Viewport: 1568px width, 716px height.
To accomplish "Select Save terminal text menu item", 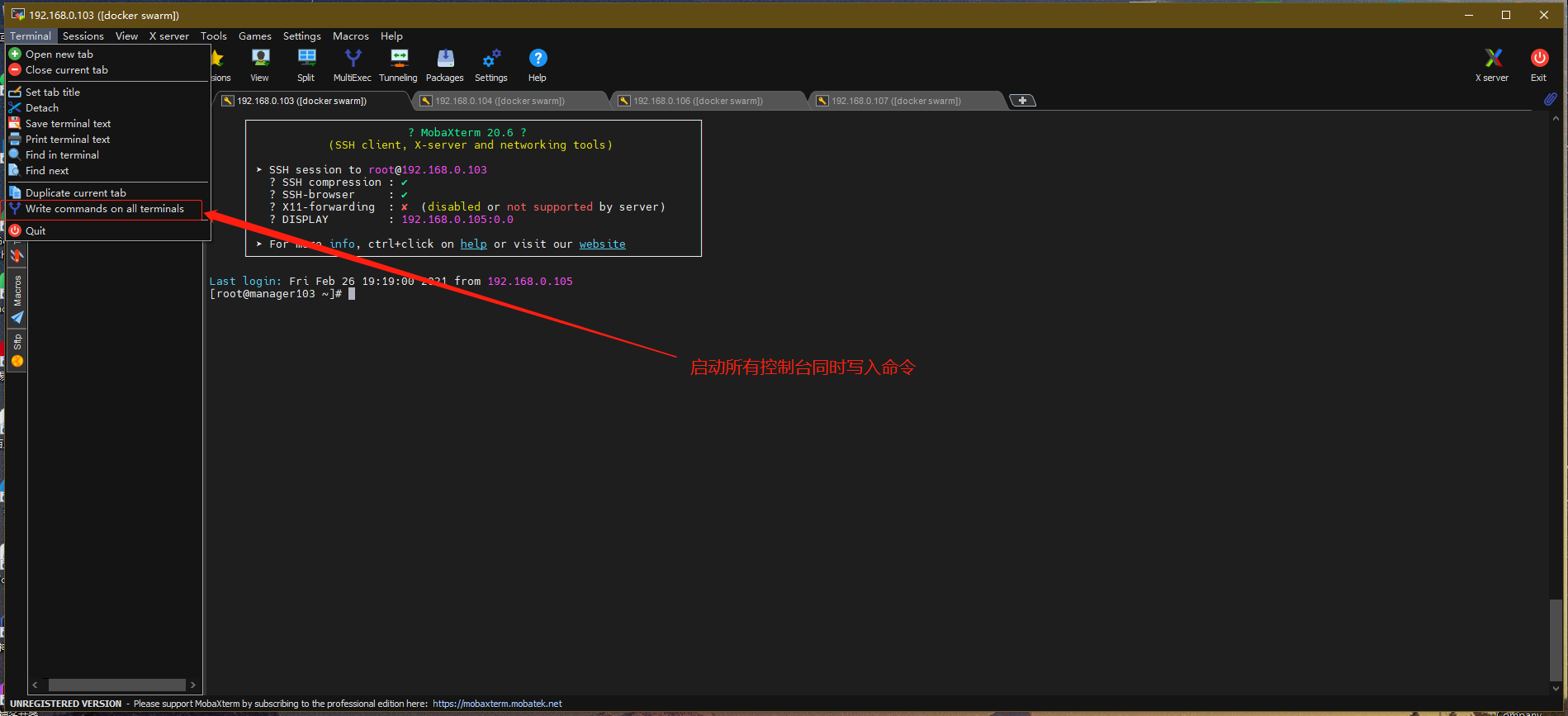I will (68, 124).
